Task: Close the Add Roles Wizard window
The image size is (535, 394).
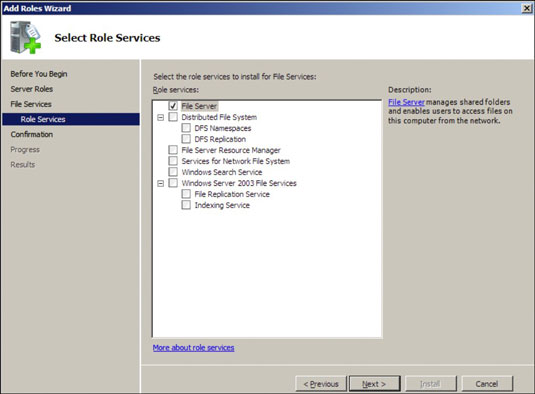Action: click(x=527, y=8)
